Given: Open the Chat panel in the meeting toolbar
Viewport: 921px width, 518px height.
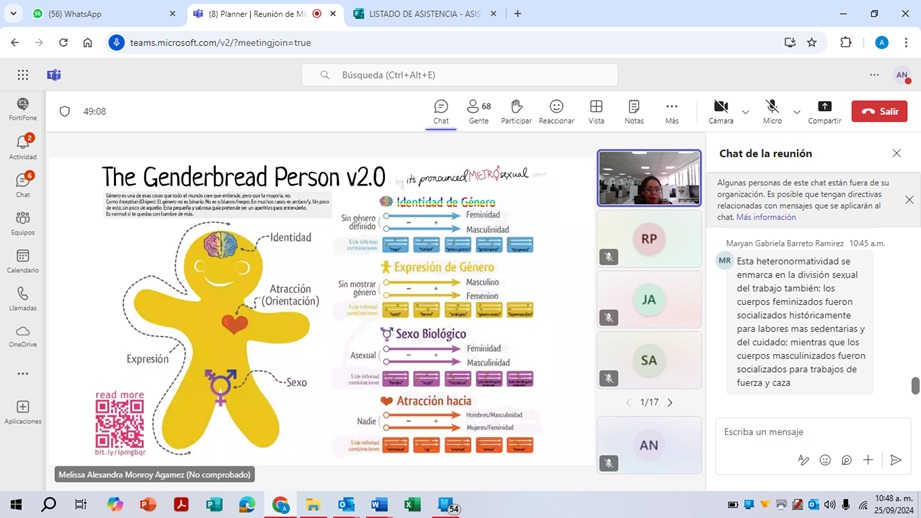Looking at the screenshot, I should 441,111.
